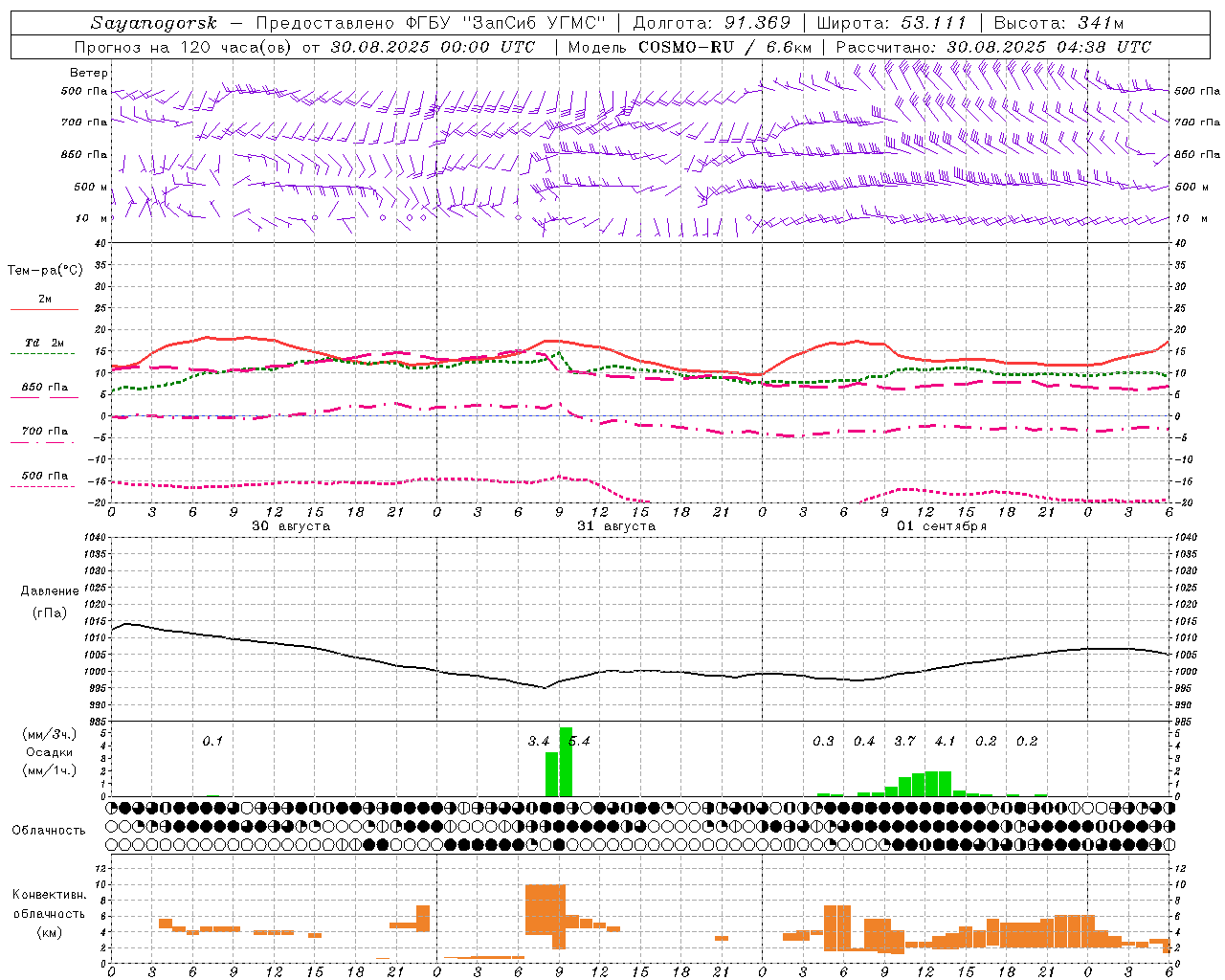Image resolution: width=1225 pixels, height=980 pixels.
Task: Click the altitude value 341м
Action: 1099,23
